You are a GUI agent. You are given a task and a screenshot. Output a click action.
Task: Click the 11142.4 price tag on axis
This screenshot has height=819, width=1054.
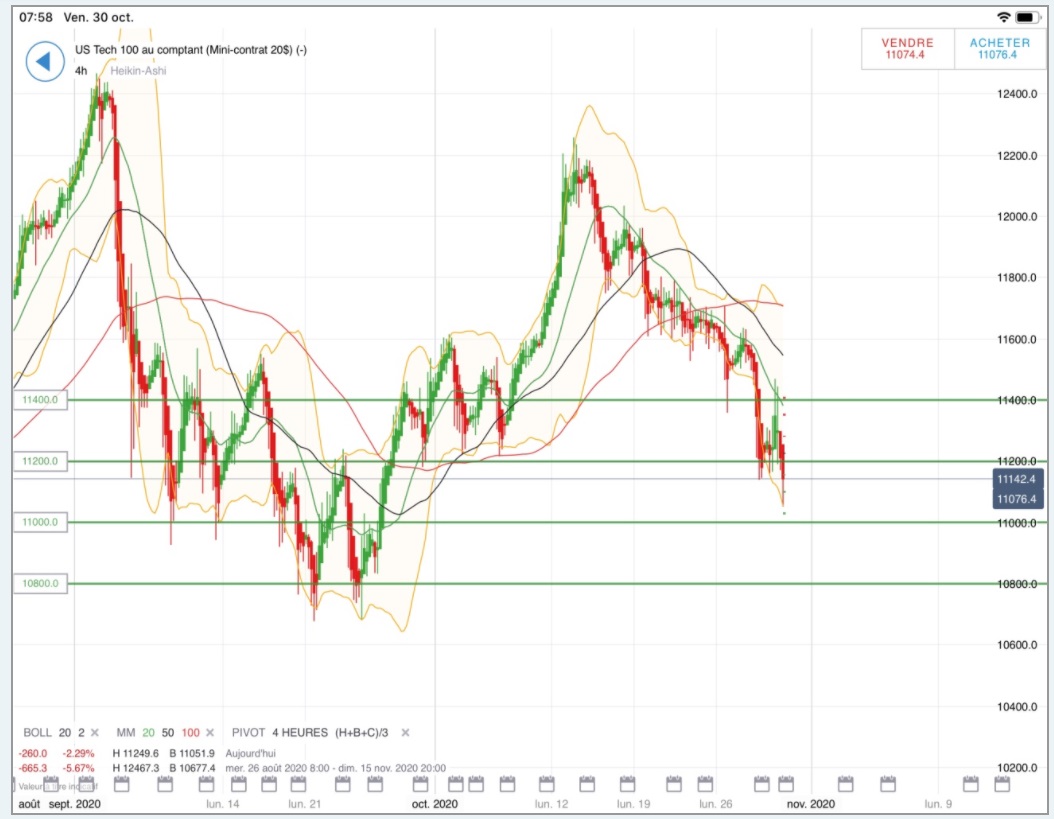[1017, 479]
